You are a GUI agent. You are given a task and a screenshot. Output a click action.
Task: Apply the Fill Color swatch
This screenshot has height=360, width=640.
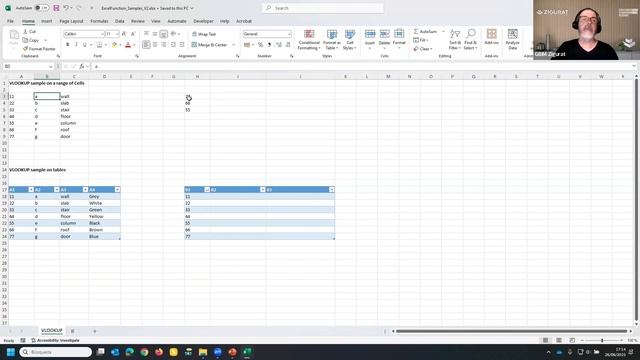coord(115,44)
